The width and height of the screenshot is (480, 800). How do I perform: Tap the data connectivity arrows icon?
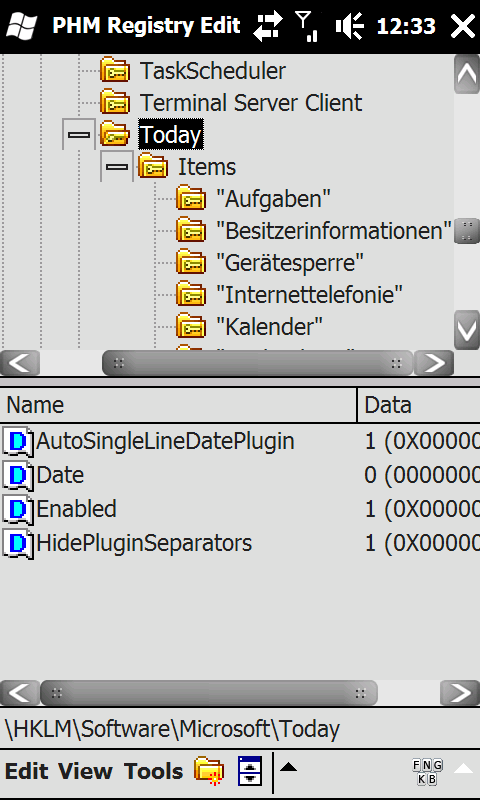pyautogui.click(x=271, y=26)
